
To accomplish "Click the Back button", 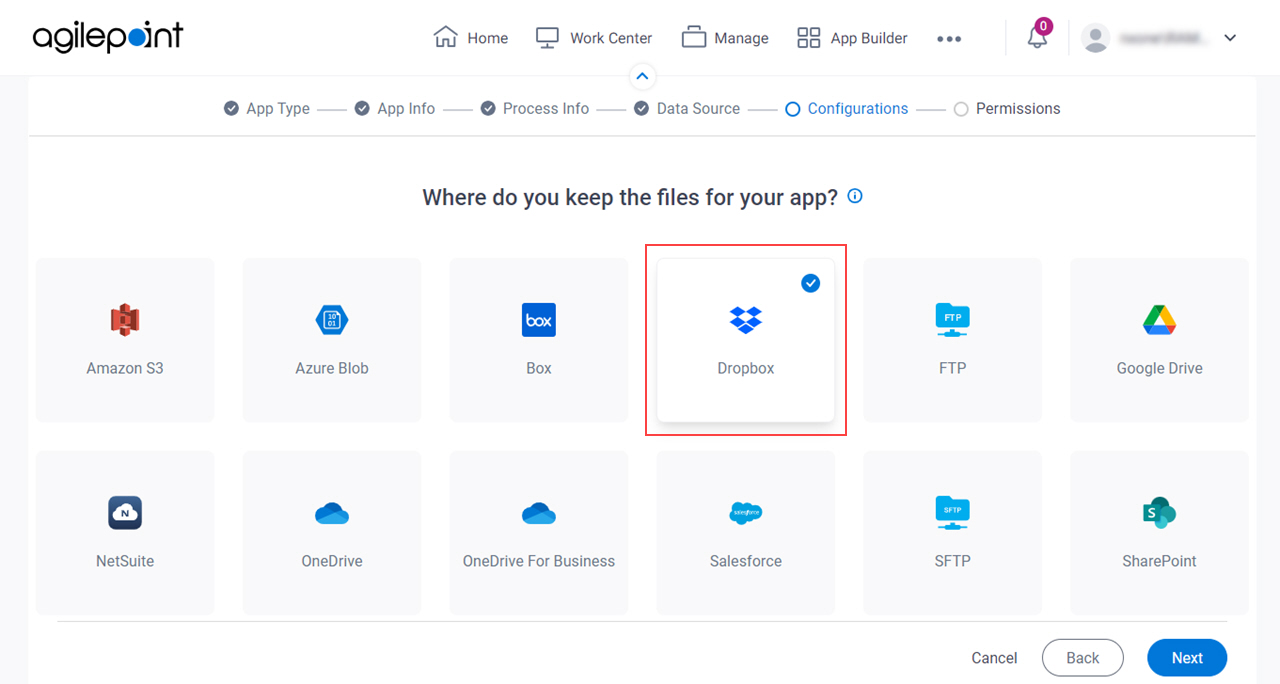I will [1083, 658].
